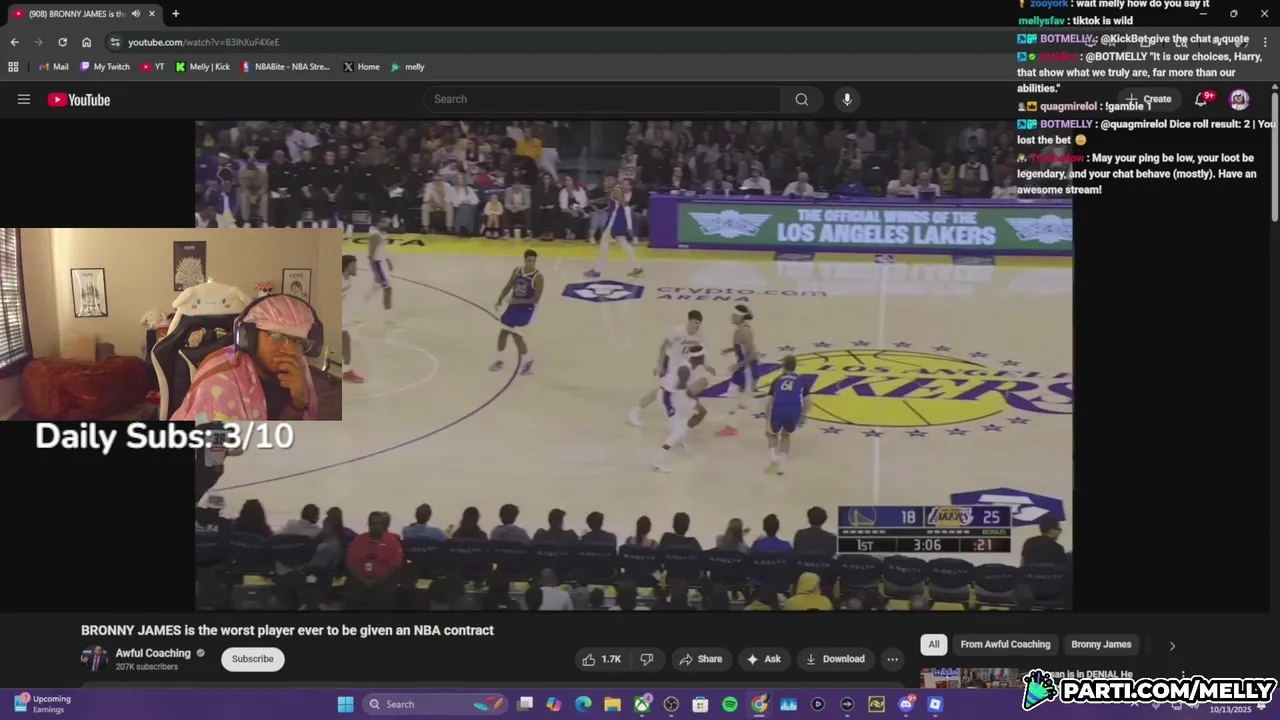Dislike the video with thumbs-down
This screenshot has width=1280, height=720.
pos(647,659)
